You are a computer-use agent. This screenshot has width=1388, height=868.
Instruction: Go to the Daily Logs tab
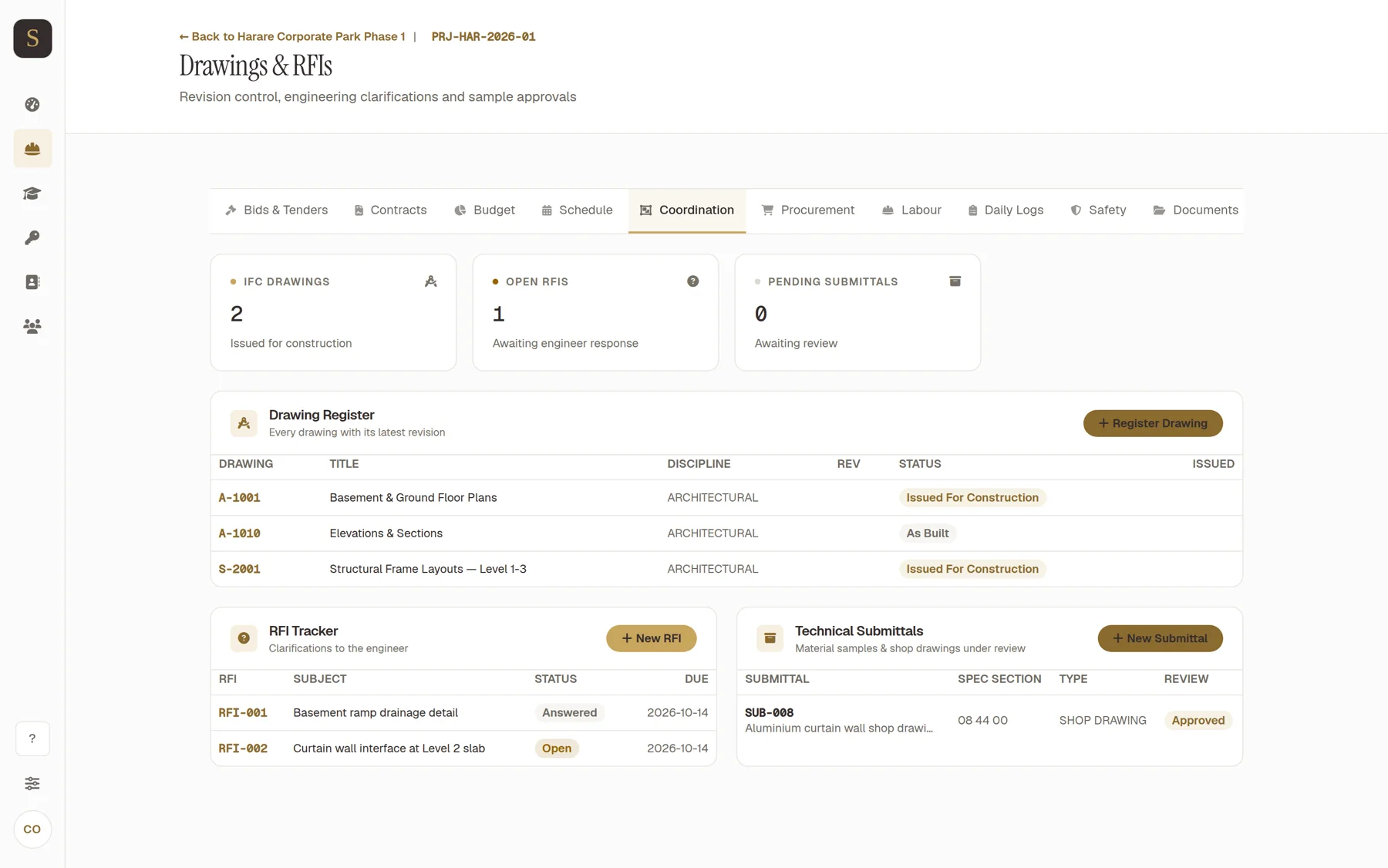pos(1006,210)
